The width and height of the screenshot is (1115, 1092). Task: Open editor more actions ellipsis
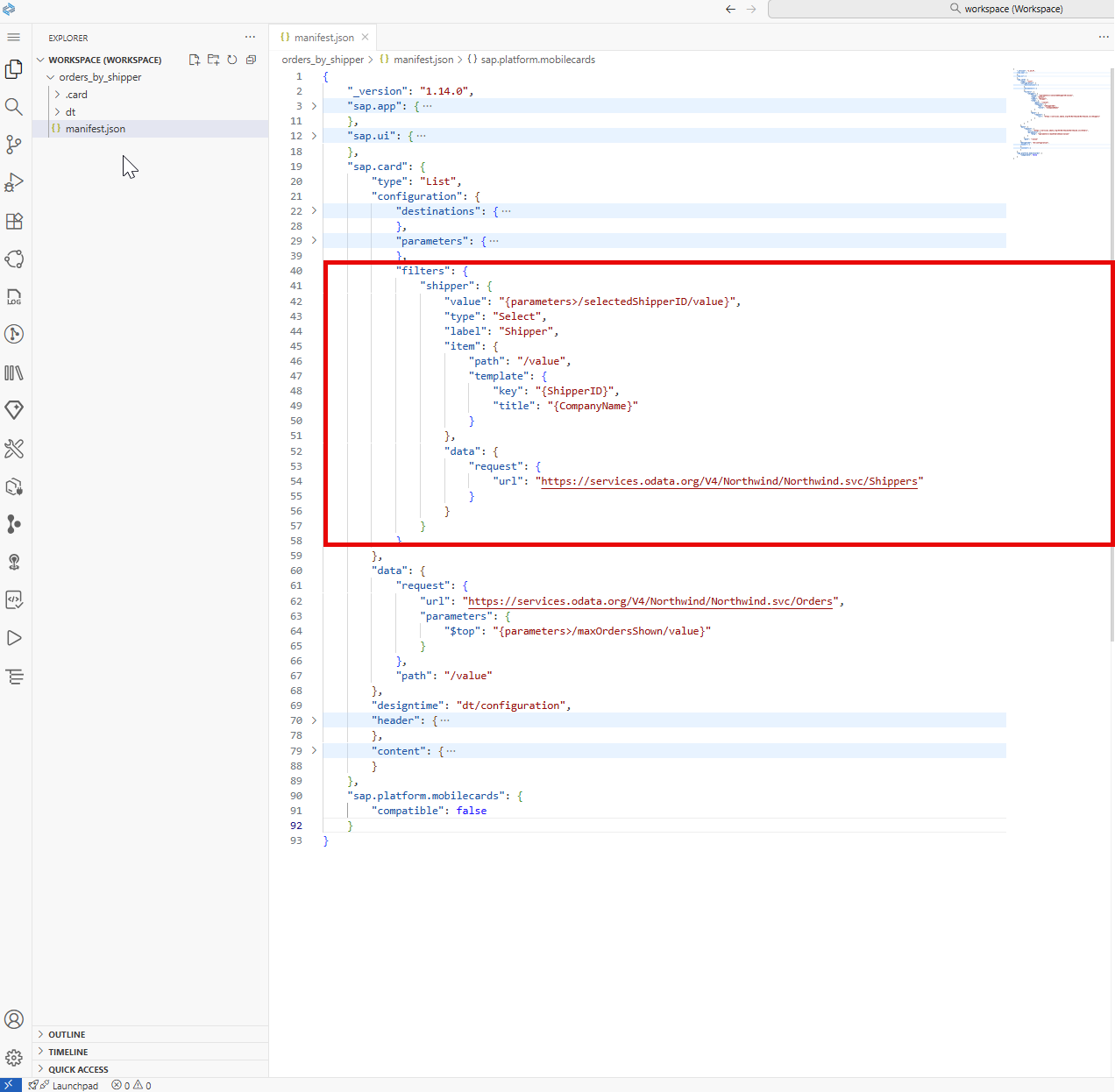[1104, 37]
